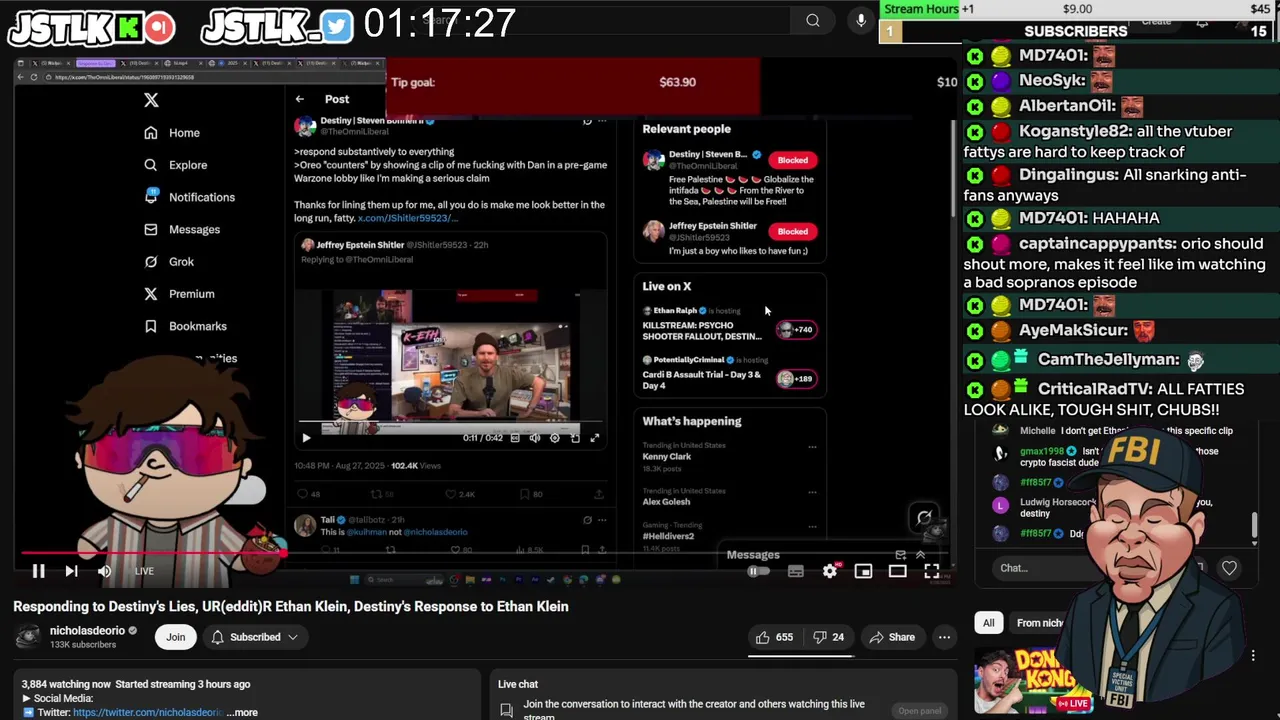Open the YouTube player settings gear

tap(830, 571)
